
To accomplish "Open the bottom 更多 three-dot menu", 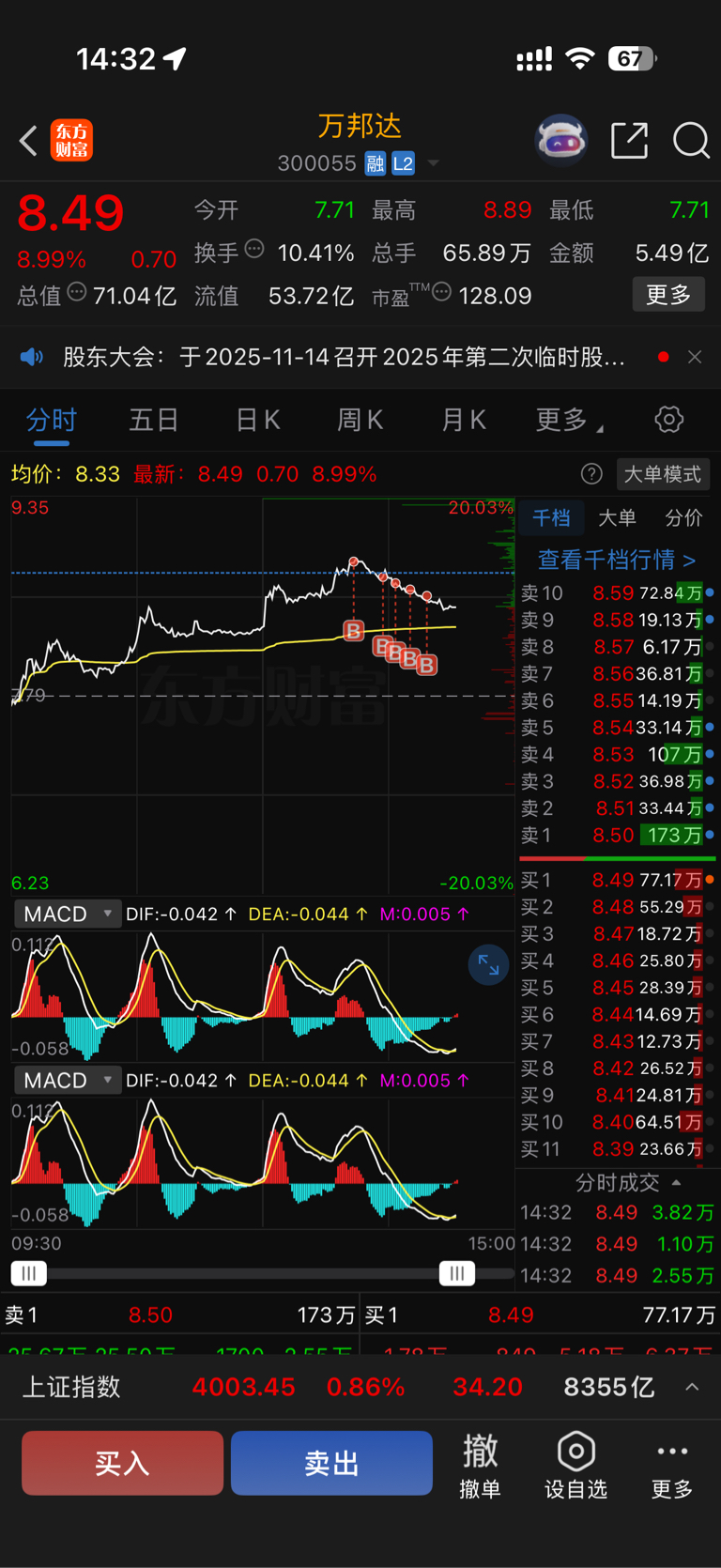I will coord(672,1466).
